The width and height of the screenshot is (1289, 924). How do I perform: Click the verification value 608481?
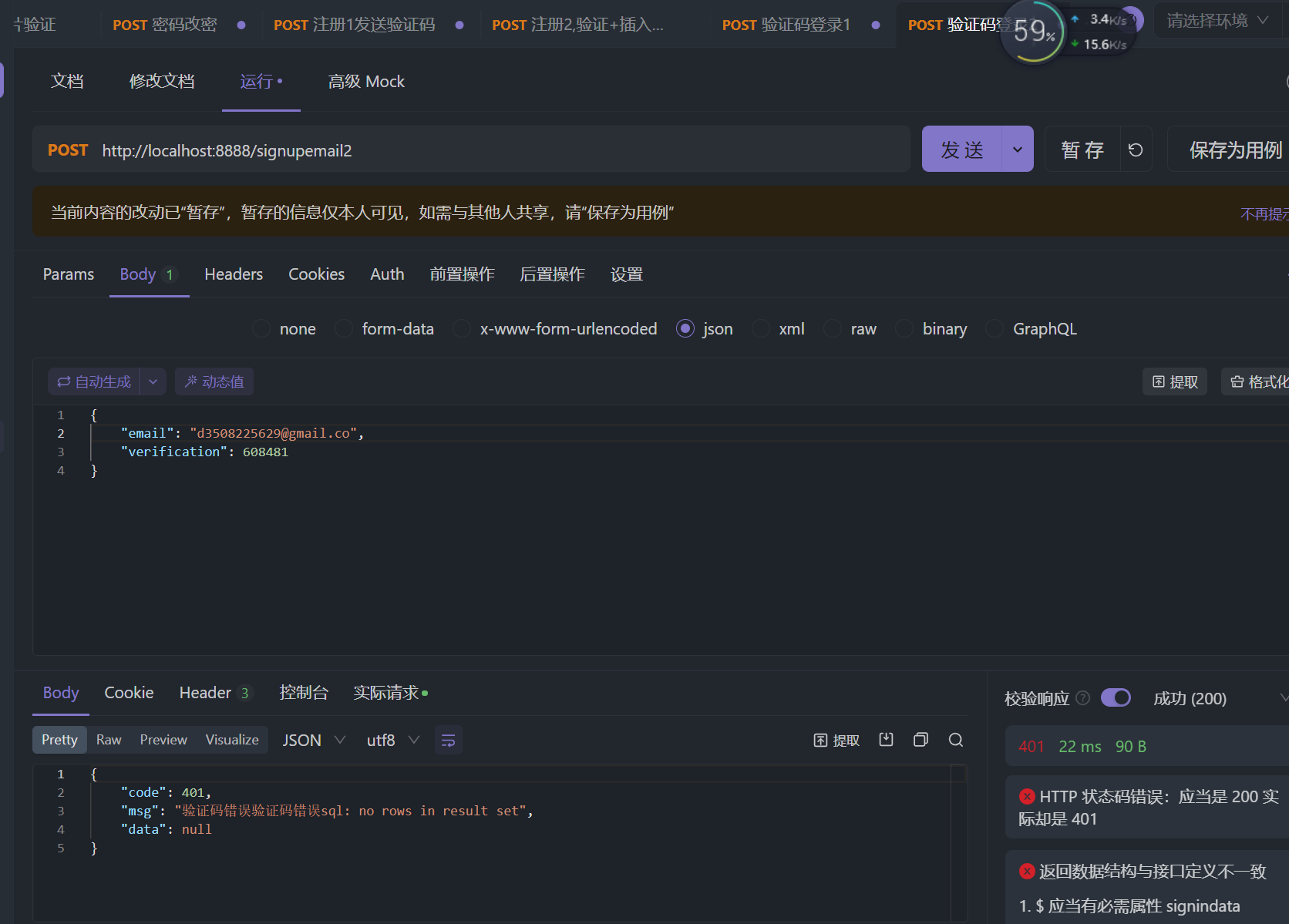click(x=265, y=452)
